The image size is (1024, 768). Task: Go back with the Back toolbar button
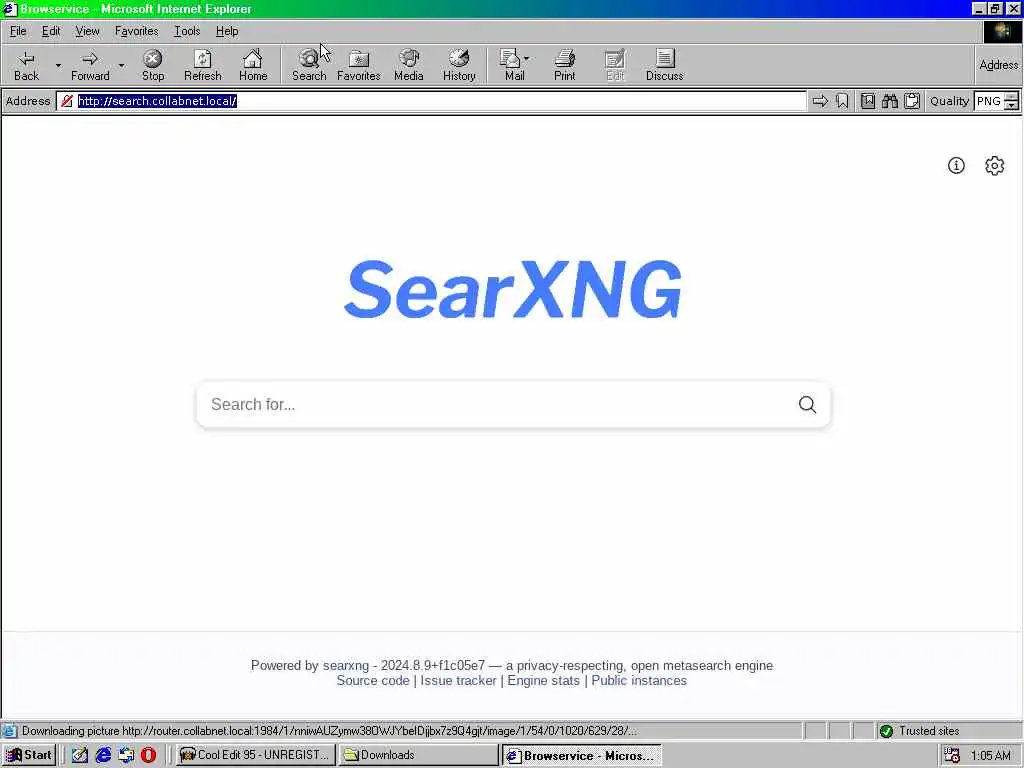coord(26,65)
